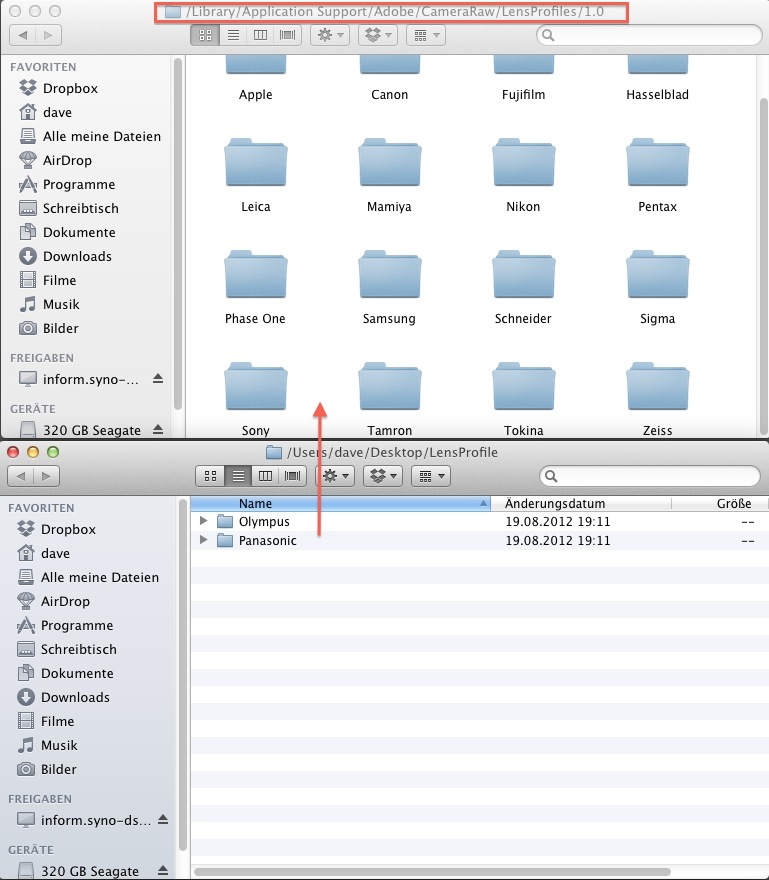Screen dimensions: 769x880
Task: Open the Leica folder in upper window
Action: tap(255, 163)
